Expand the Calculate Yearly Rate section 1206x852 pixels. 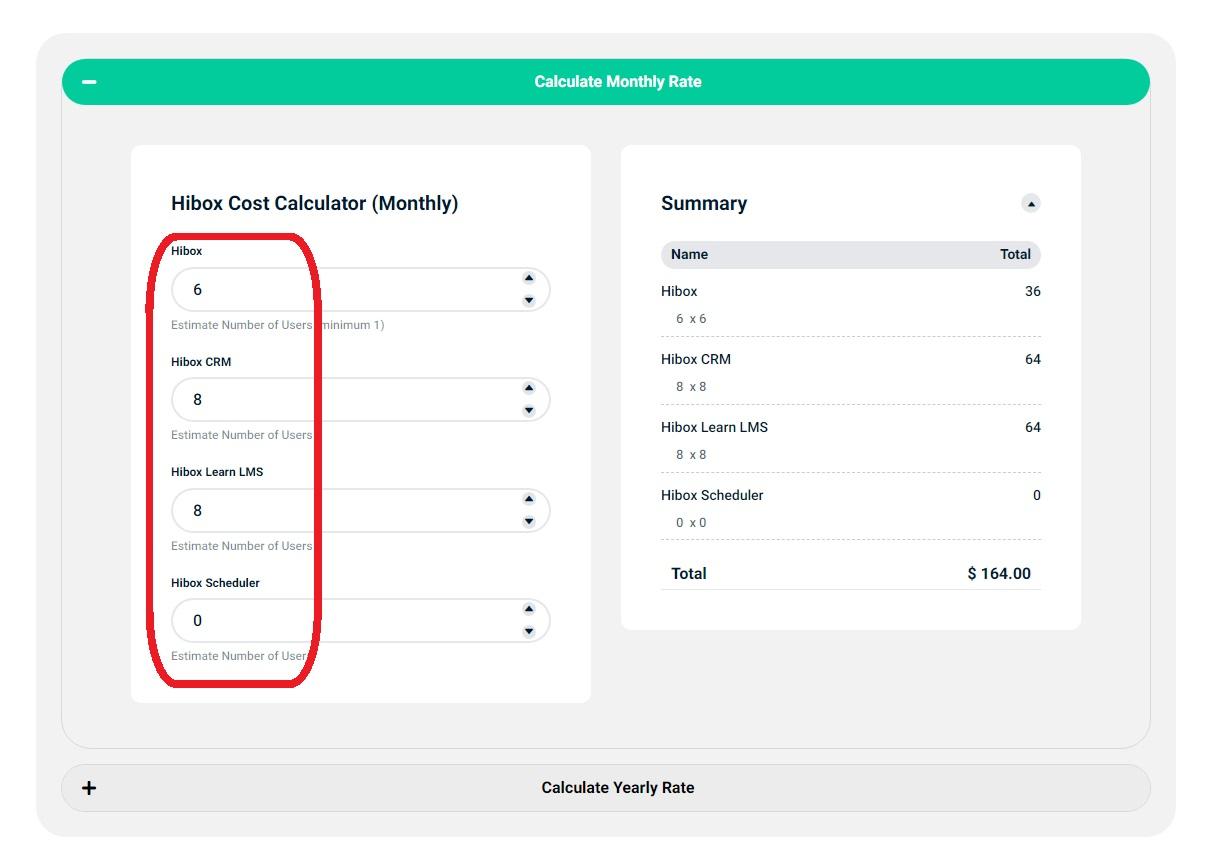click(617, 788)
